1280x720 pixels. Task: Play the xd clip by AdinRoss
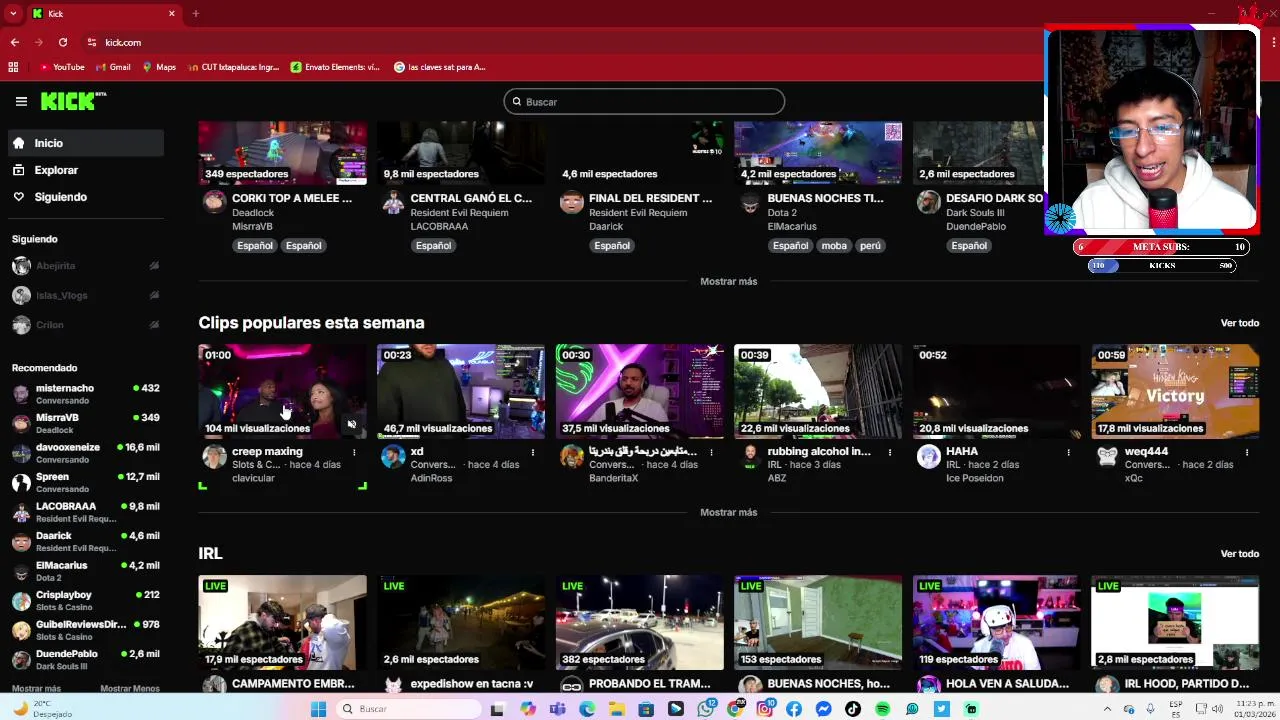461,391
